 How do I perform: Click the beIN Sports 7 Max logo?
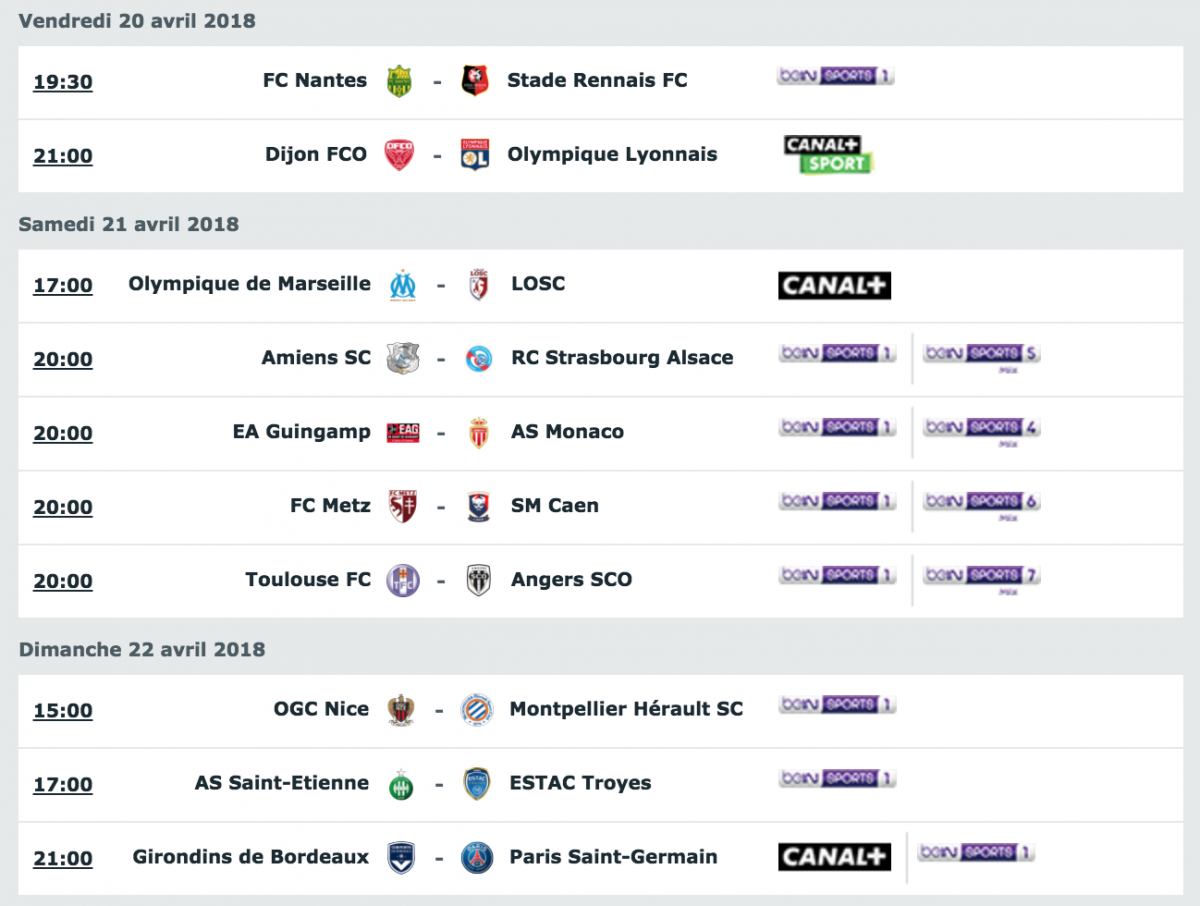click(982, 577)
